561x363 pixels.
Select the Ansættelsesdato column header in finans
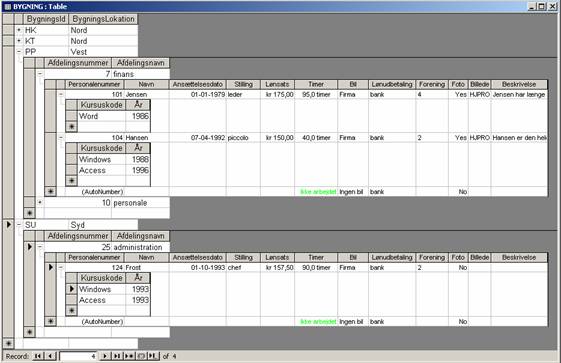(x=197, y=84)
